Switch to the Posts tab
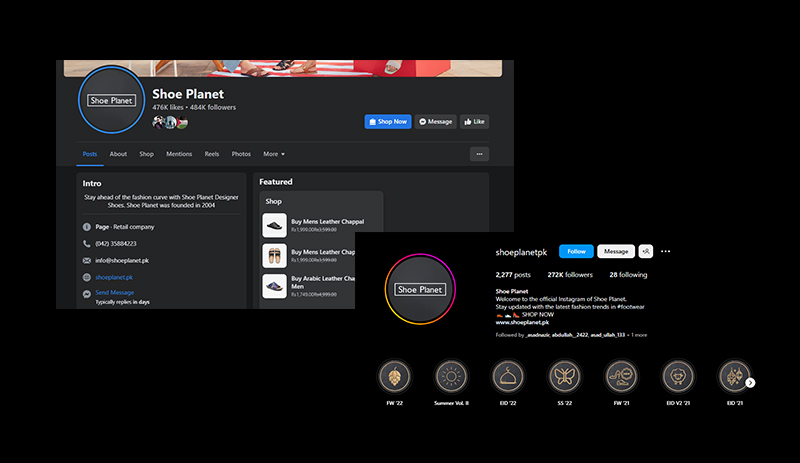Screen dimensions: 800x463 90,154
